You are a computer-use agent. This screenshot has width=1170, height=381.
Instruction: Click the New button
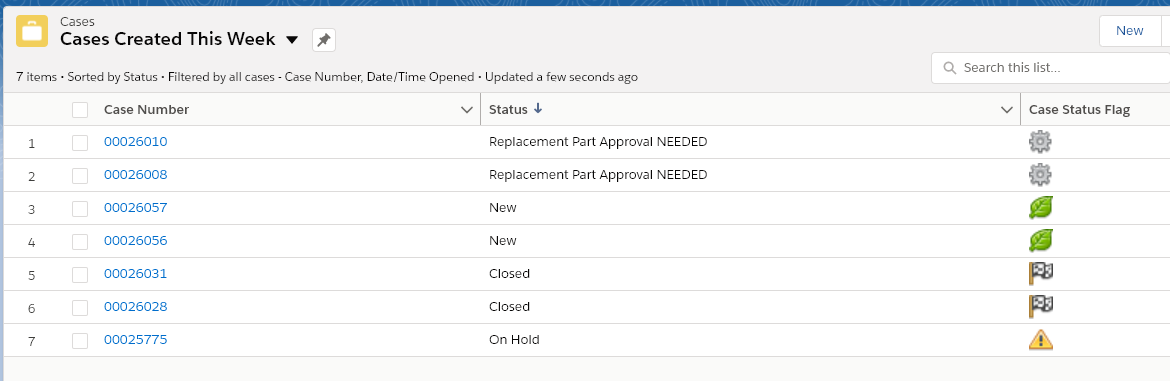point(1130,31)
